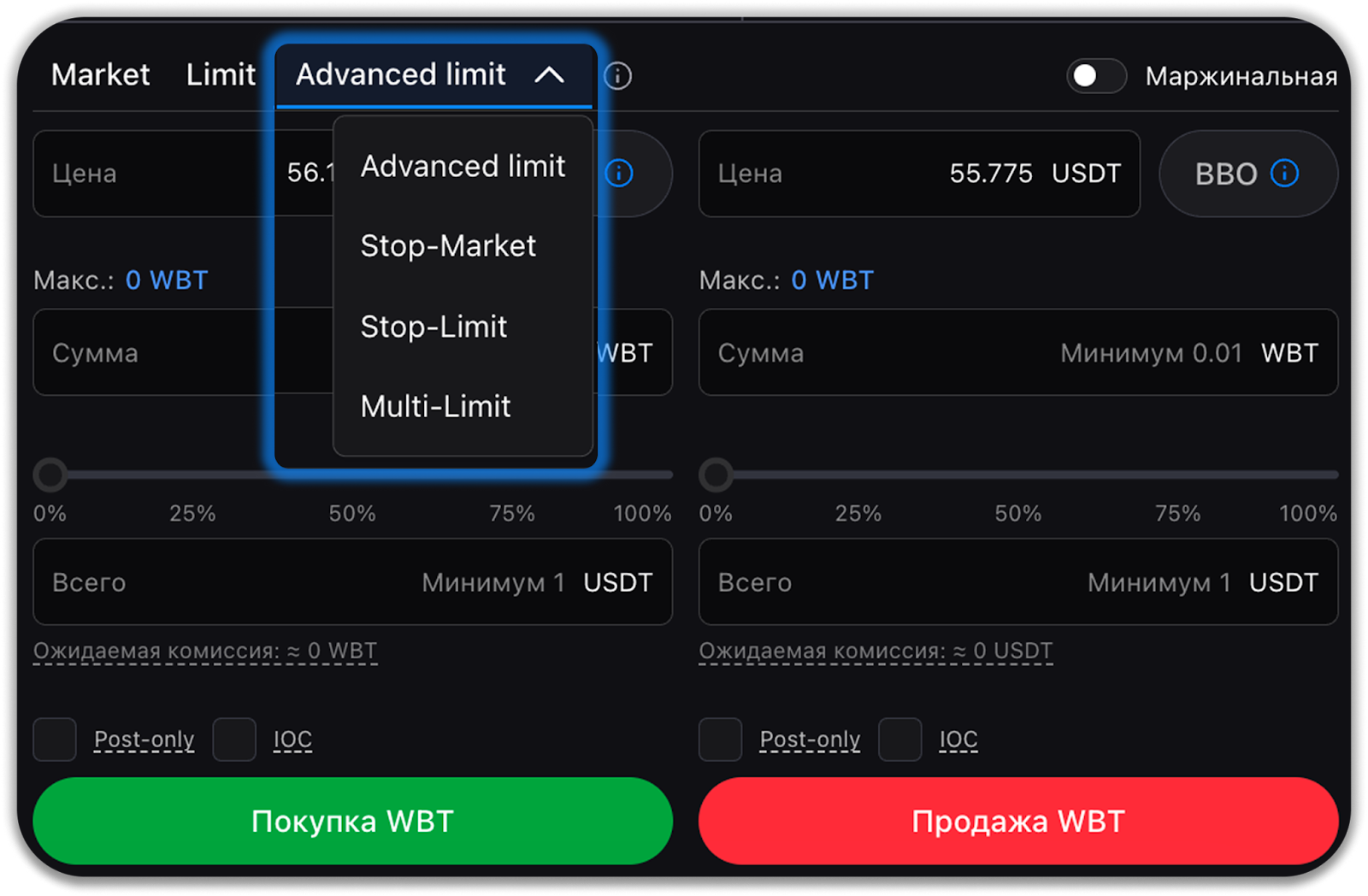The image size is (1368, 896).
Task: Toggle the Маржинальная margin switch
Action: click(x=1095, y=76)
